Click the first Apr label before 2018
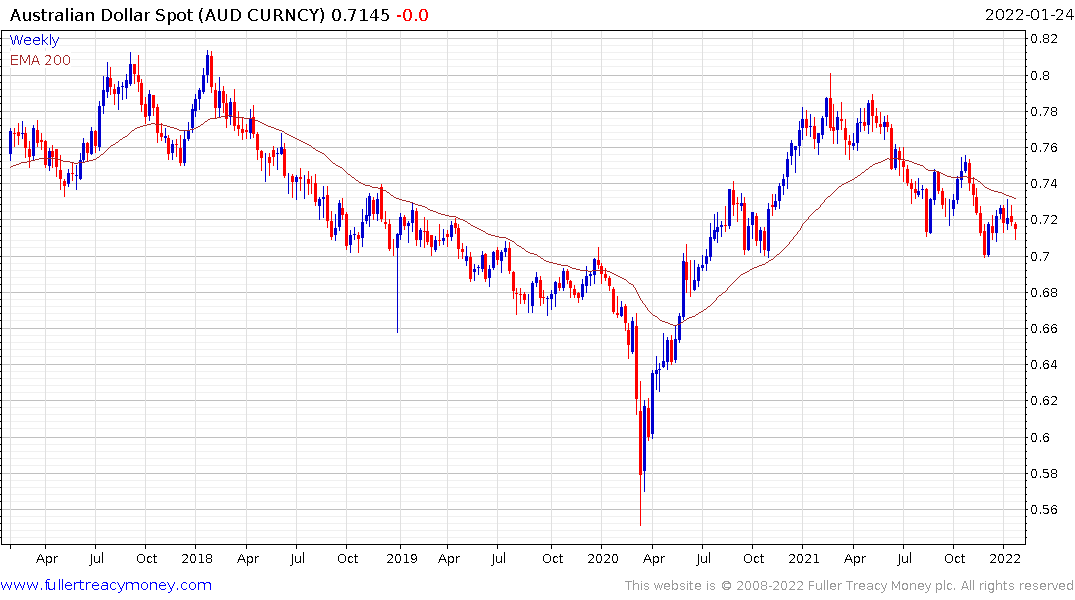This screenshot has height=600, width=1075. [47, 560]
